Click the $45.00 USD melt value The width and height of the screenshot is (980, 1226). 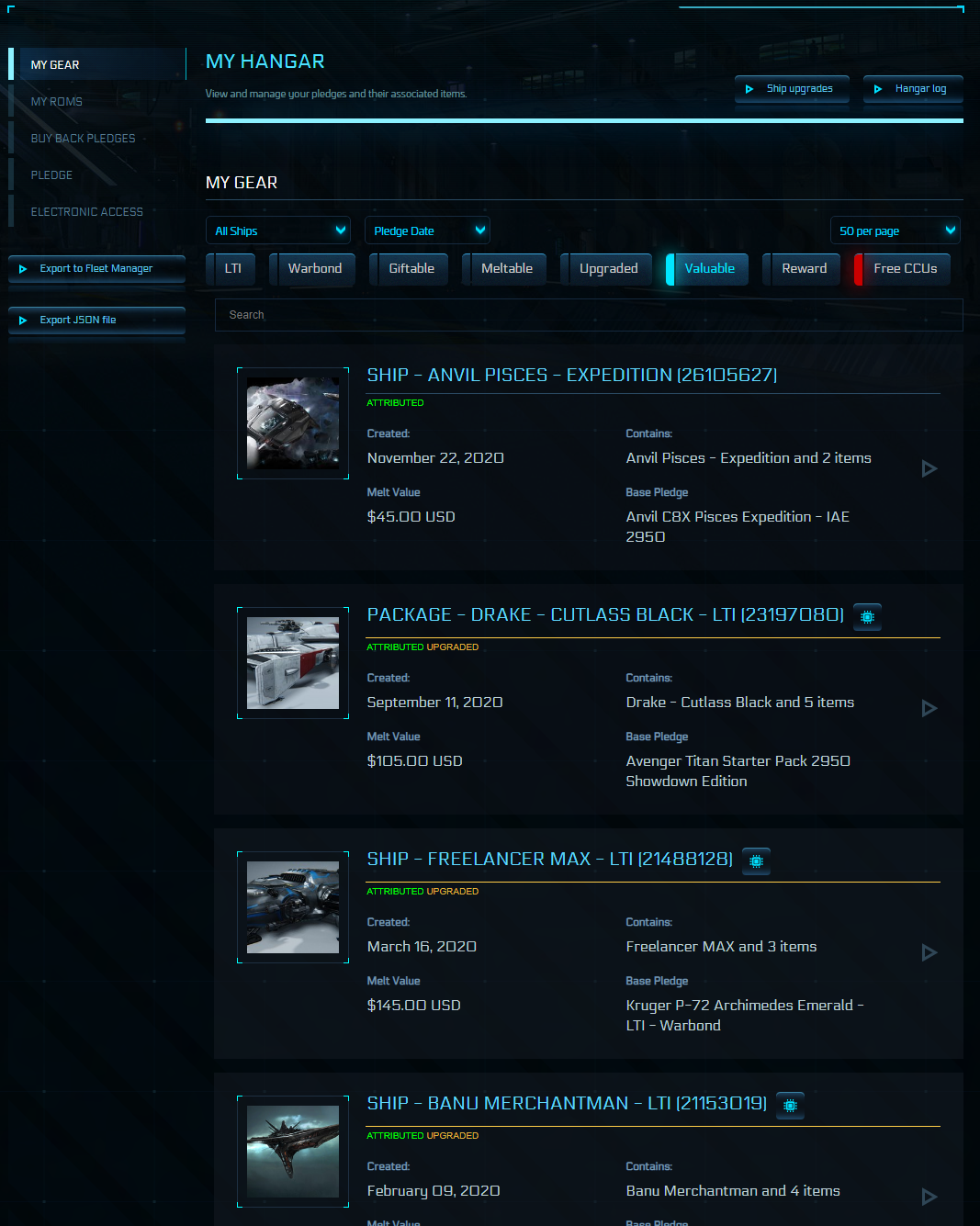pyautogui.click(x=411, y=517)
